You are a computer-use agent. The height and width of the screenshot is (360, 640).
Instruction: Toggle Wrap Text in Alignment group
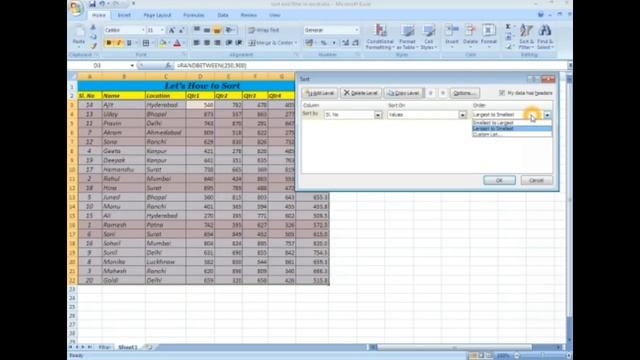pyautogui.click(x=264, y=30)
